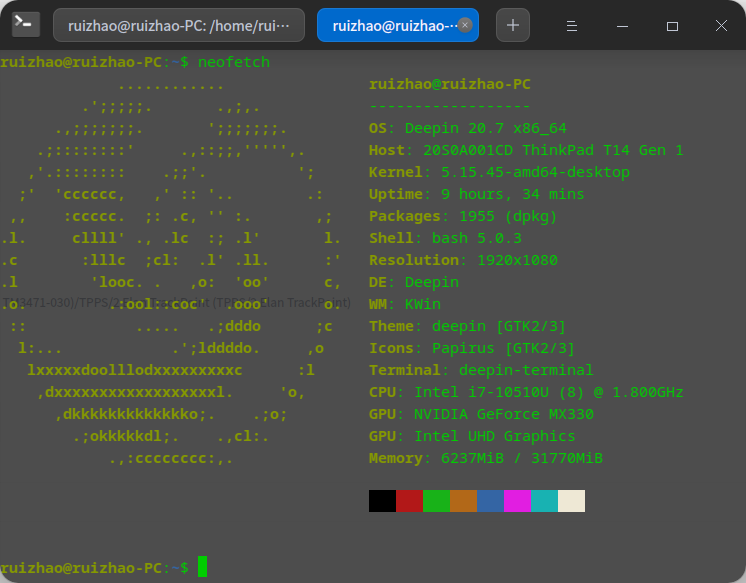The image size is (746, 583).
Task: Click the overlapping TrackPoint tooltip text
Action: (177, 303)
